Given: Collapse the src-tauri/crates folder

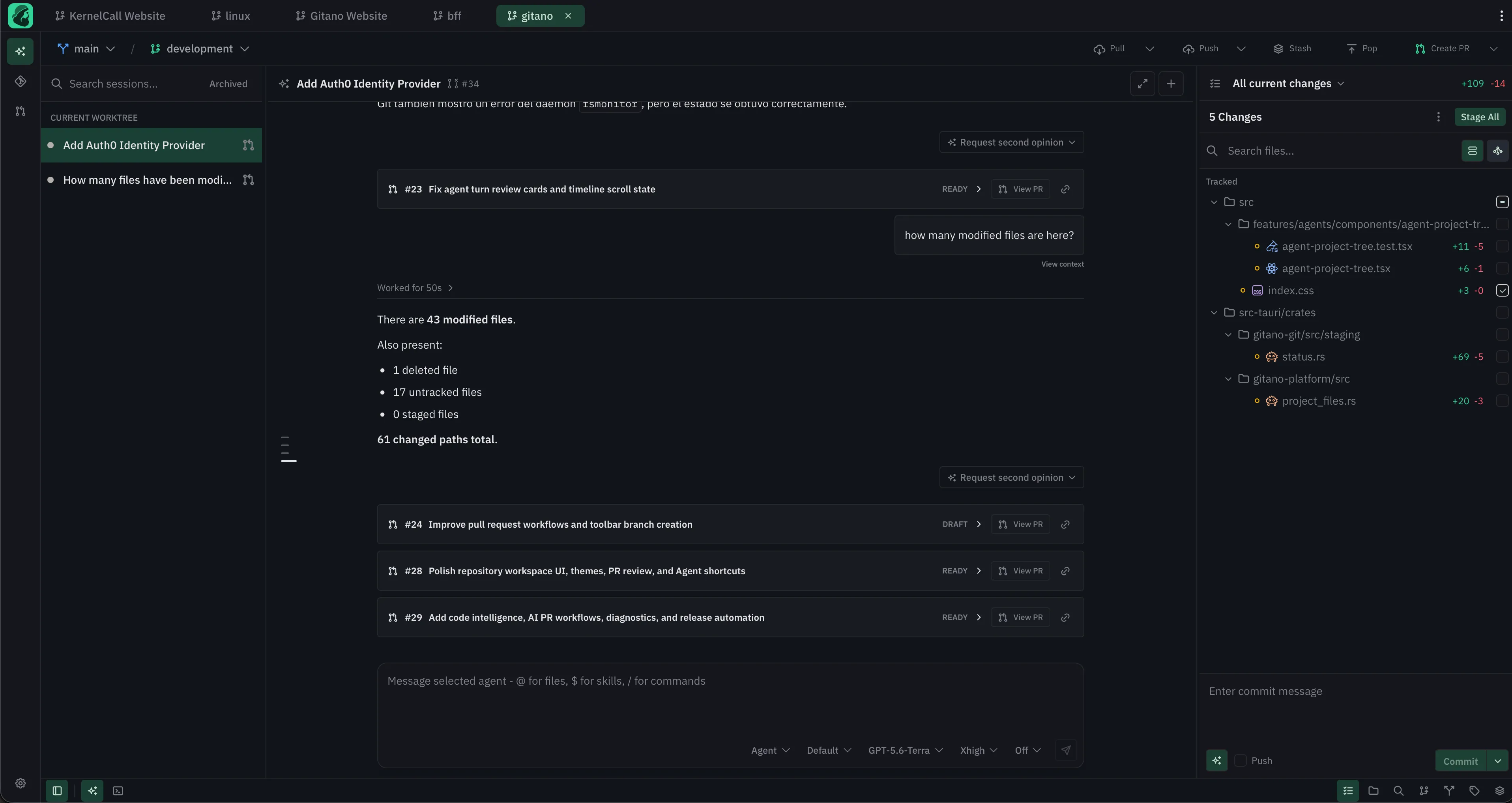Looking at the screenshot, I should pos(1214,313).
